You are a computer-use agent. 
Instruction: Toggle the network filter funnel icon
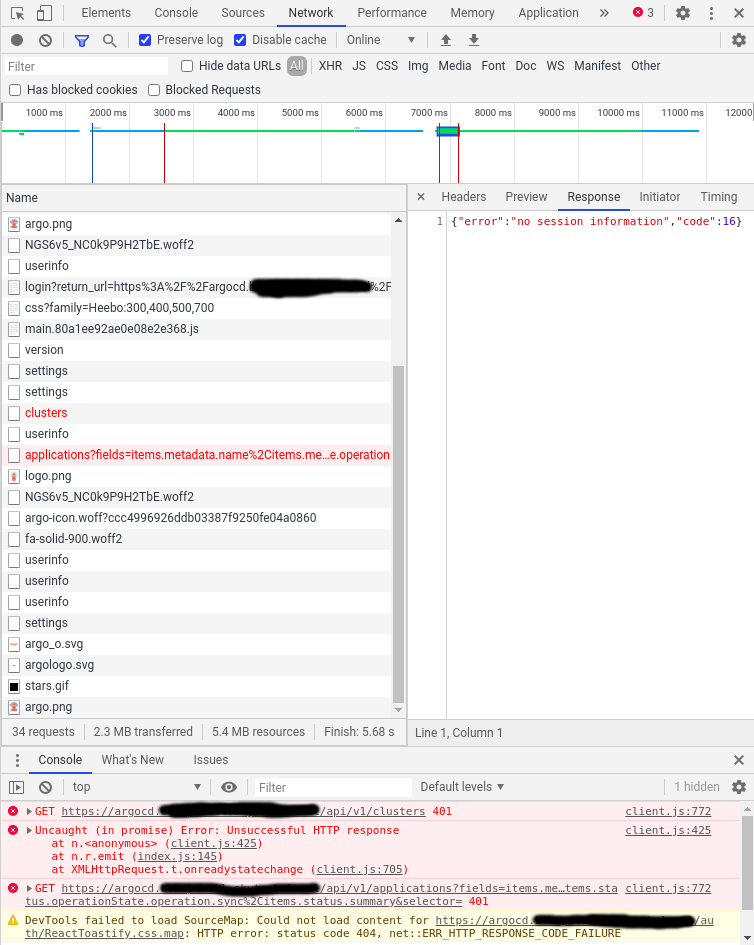[x=81, y=40]
